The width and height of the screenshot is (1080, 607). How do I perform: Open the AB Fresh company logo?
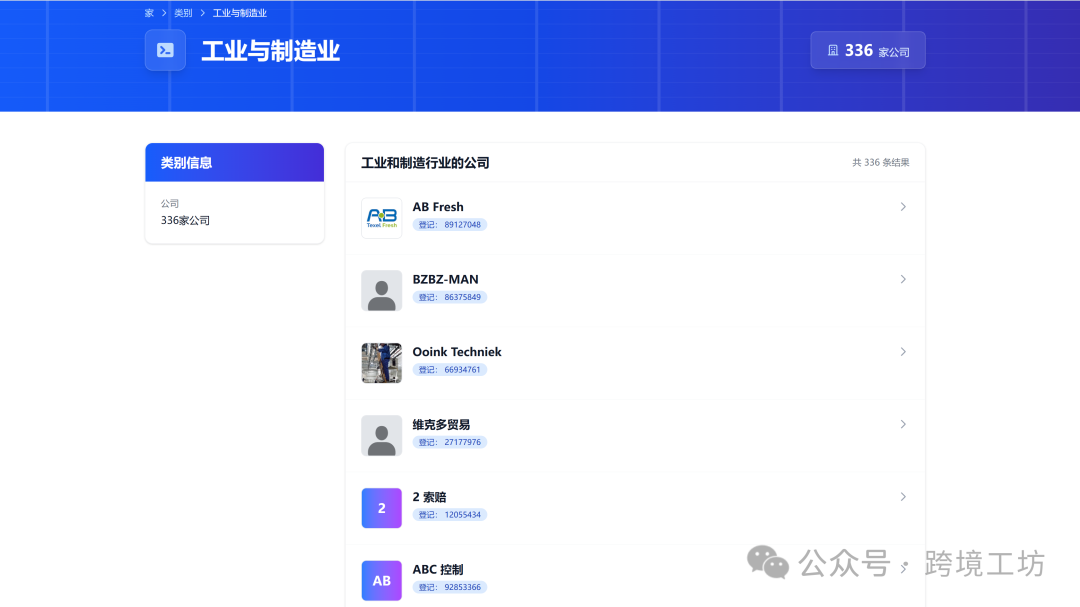point(381,218)
